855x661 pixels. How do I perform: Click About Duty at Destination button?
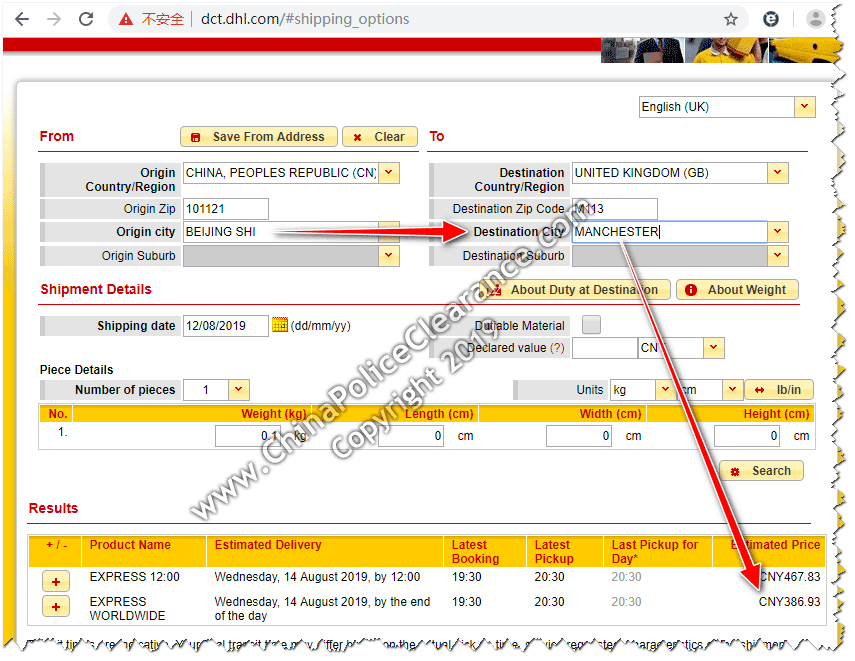click(574, 290)
